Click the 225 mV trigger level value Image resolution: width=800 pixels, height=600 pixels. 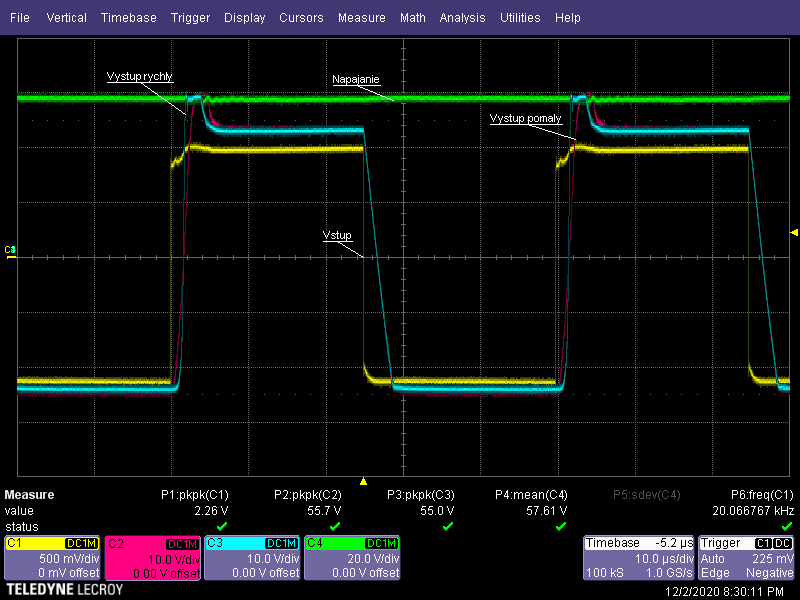coord(773,559)
